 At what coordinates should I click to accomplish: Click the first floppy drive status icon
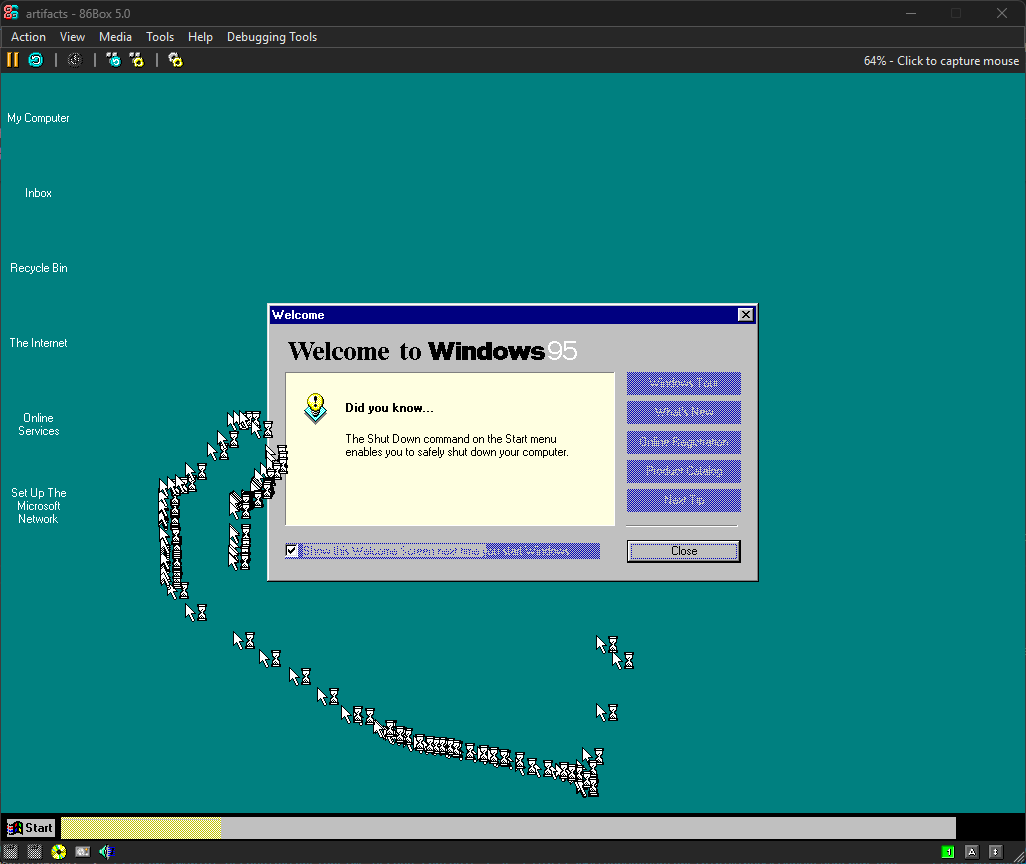10,852
